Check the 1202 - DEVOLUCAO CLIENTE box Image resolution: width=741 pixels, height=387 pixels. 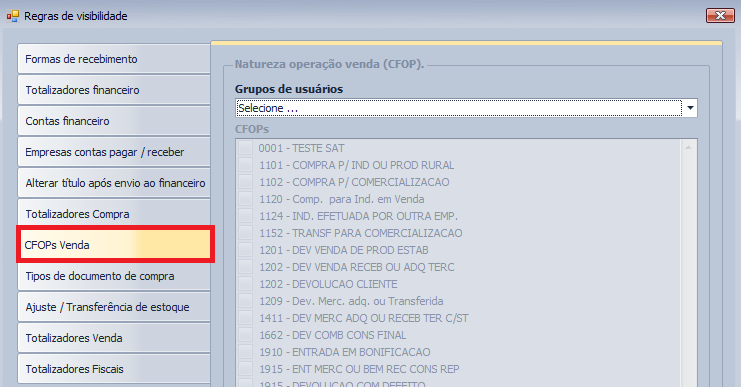click(245, 284)
